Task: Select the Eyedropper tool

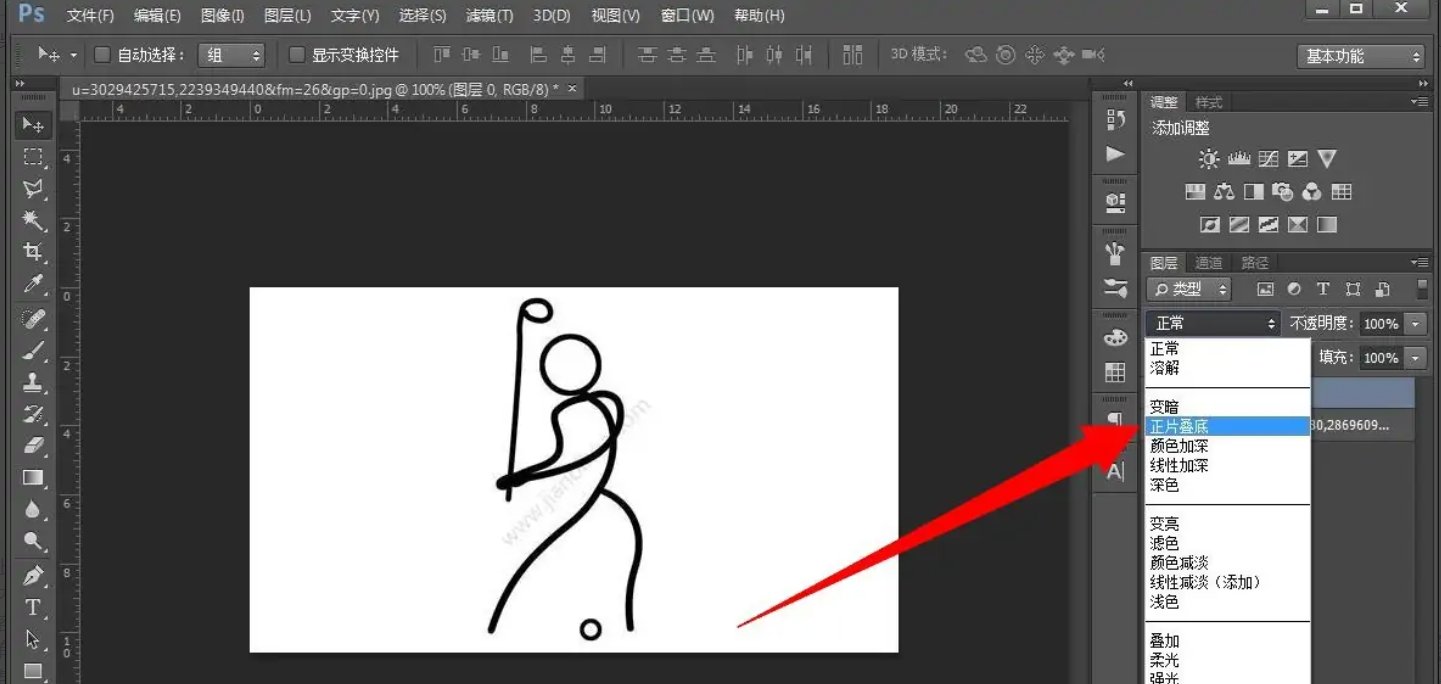Action: [33, 285]
